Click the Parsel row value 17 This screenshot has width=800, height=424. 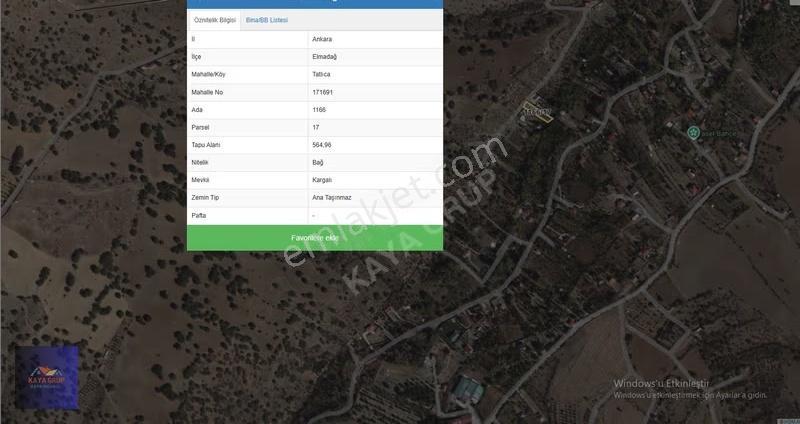316,128
